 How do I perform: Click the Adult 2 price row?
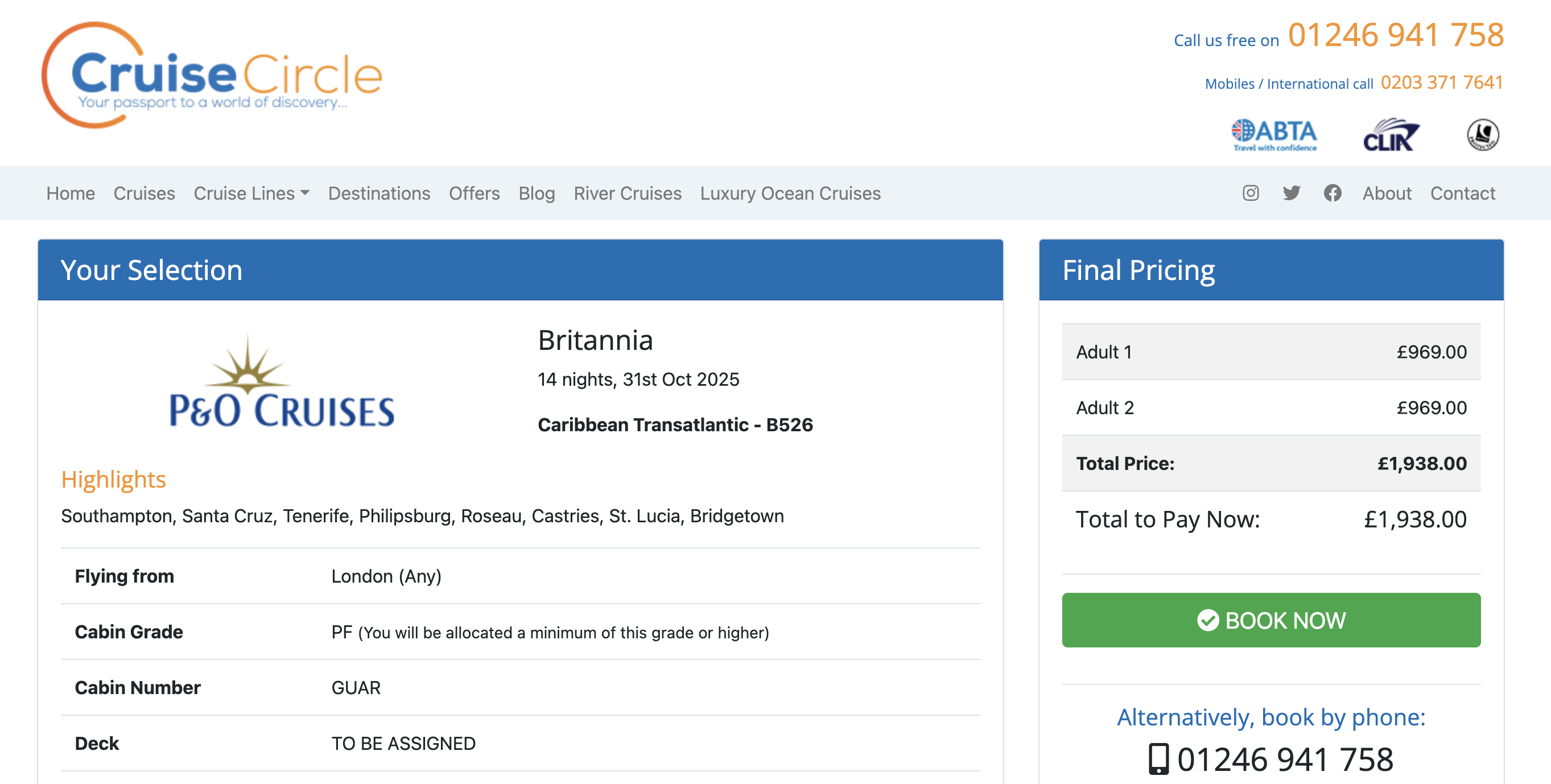(1271, 408)
